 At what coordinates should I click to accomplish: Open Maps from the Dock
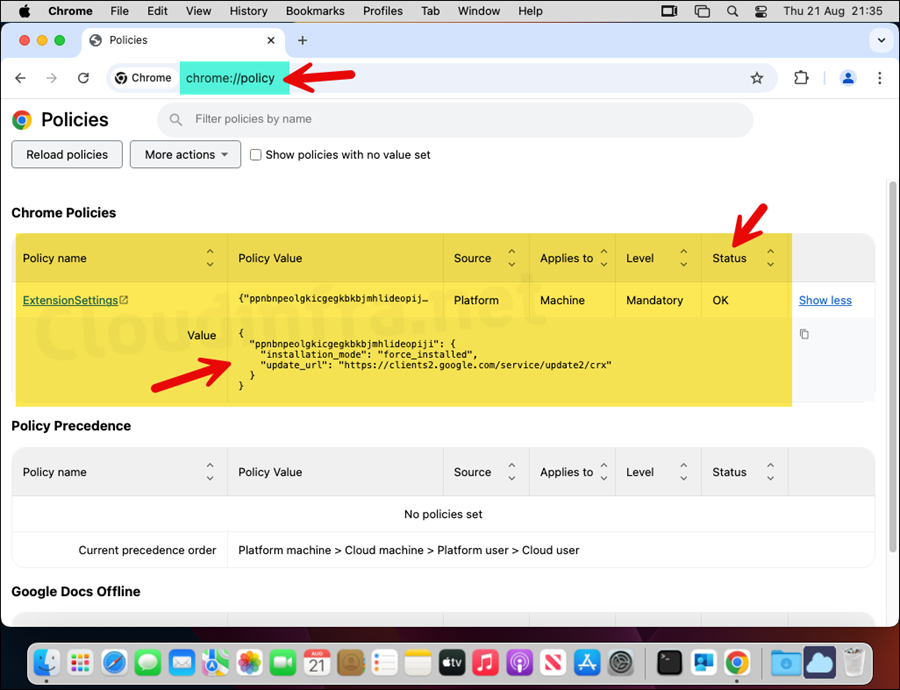pos(215,662)
